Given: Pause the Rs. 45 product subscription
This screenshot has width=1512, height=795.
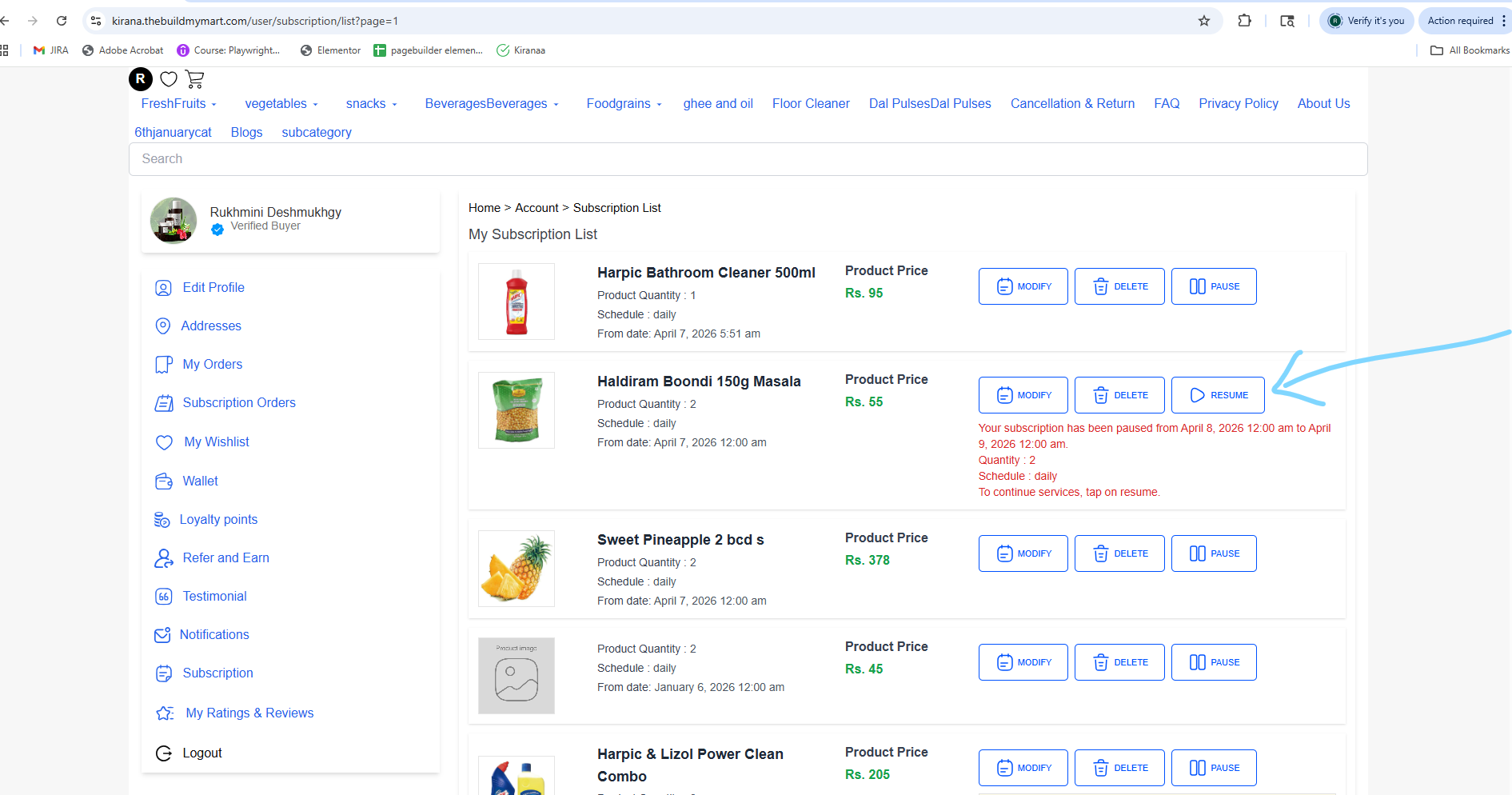Looking at the screenshot, I should (x=1214, y=662).
